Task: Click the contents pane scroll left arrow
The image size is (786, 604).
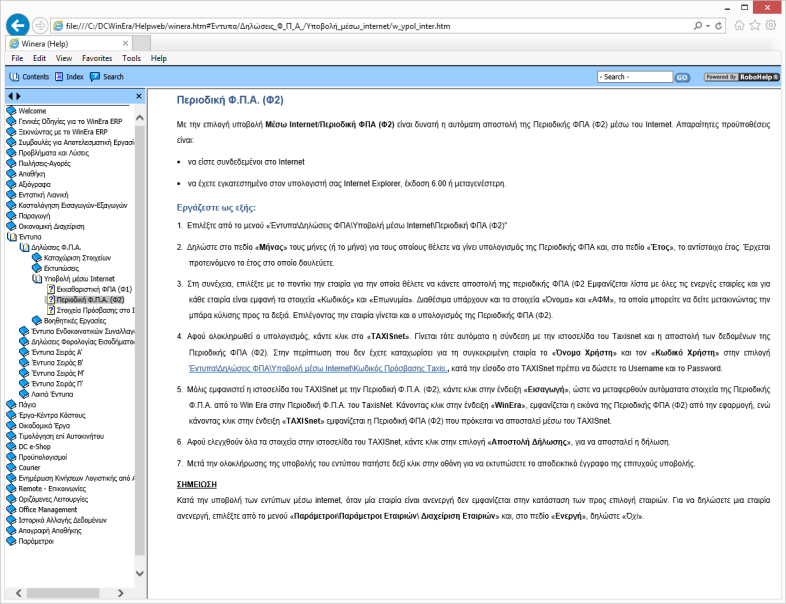Action: pos(19,593)
